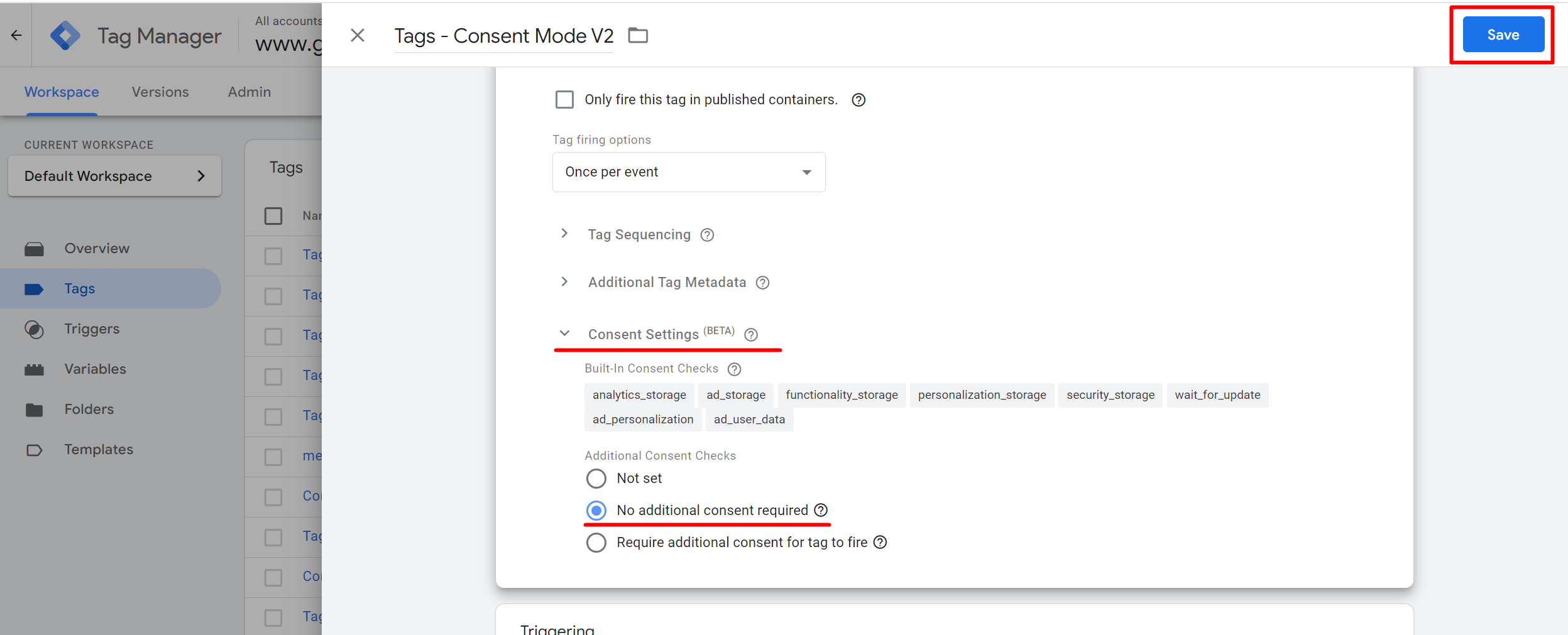Collapse the Consent Settings section
The width and height of the screenshot is (1568, 635).
(564, 334)
